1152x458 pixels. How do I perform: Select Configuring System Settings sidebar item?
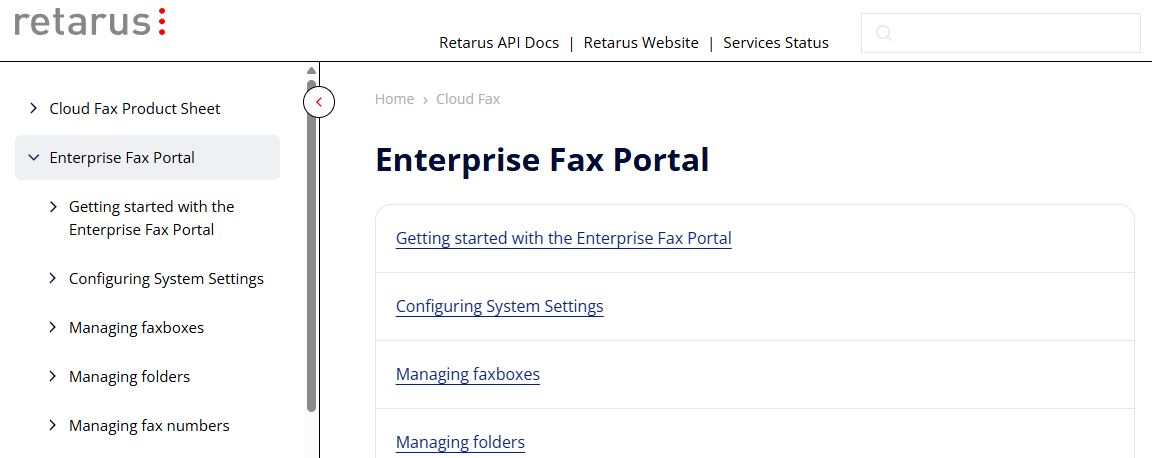coord(166,279)
